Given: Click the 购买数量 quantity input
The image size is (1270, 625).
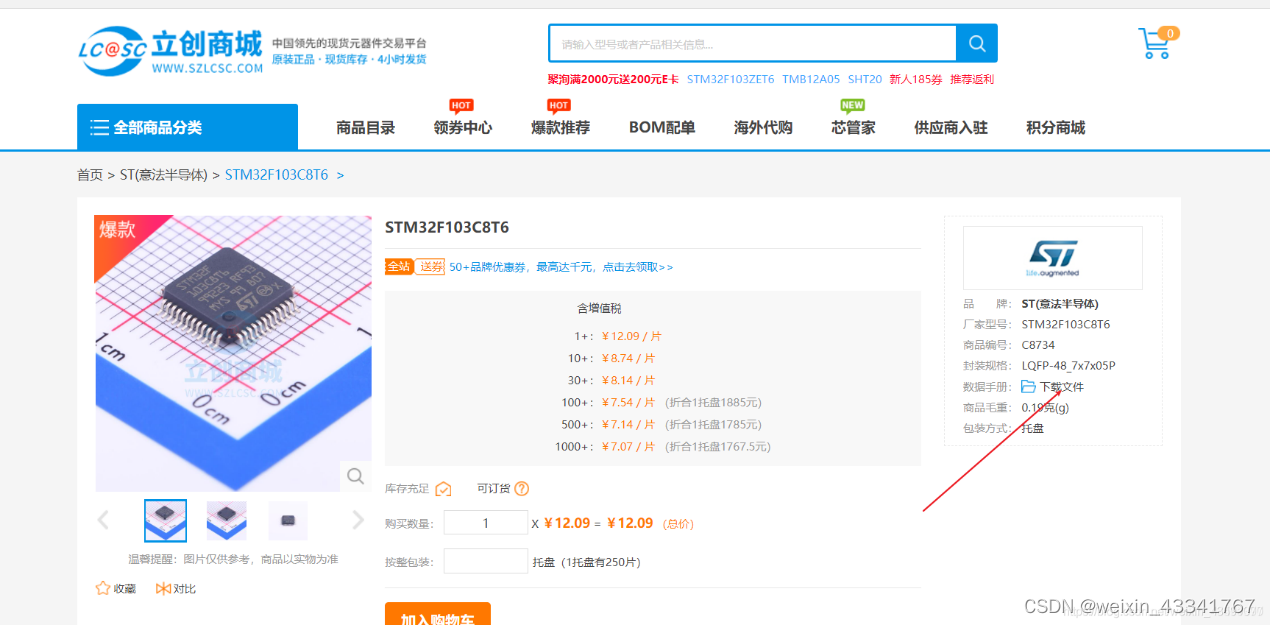Looking at the screenshot, I should [x=486, y=523].
